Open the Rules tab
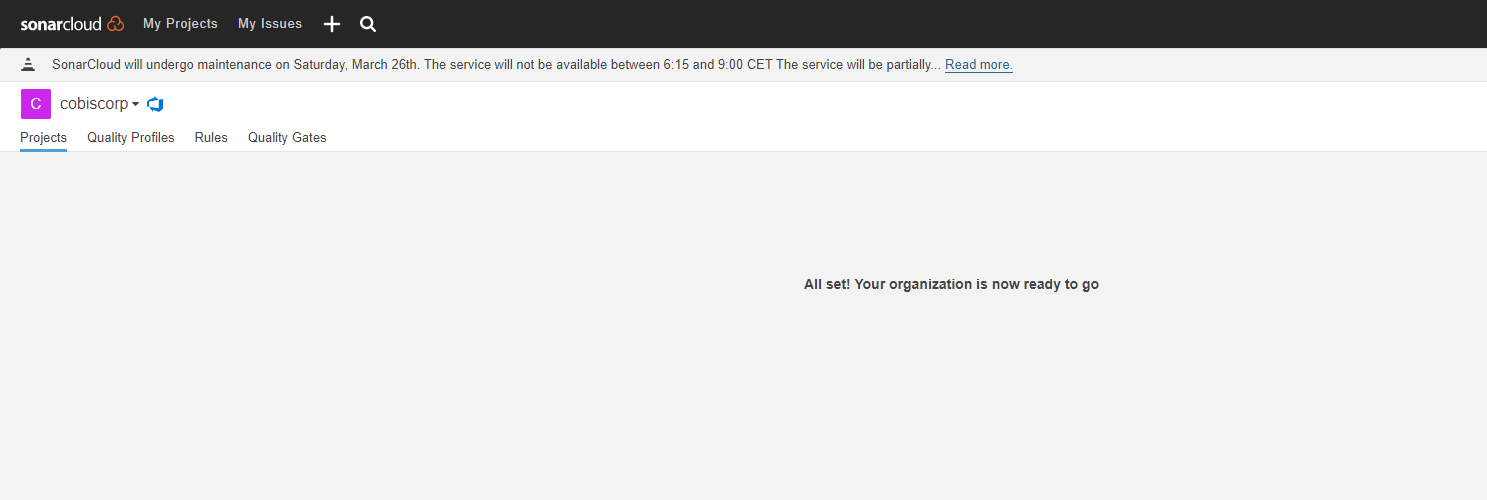This screenshot has width=1487, height=500. point(211,138)
